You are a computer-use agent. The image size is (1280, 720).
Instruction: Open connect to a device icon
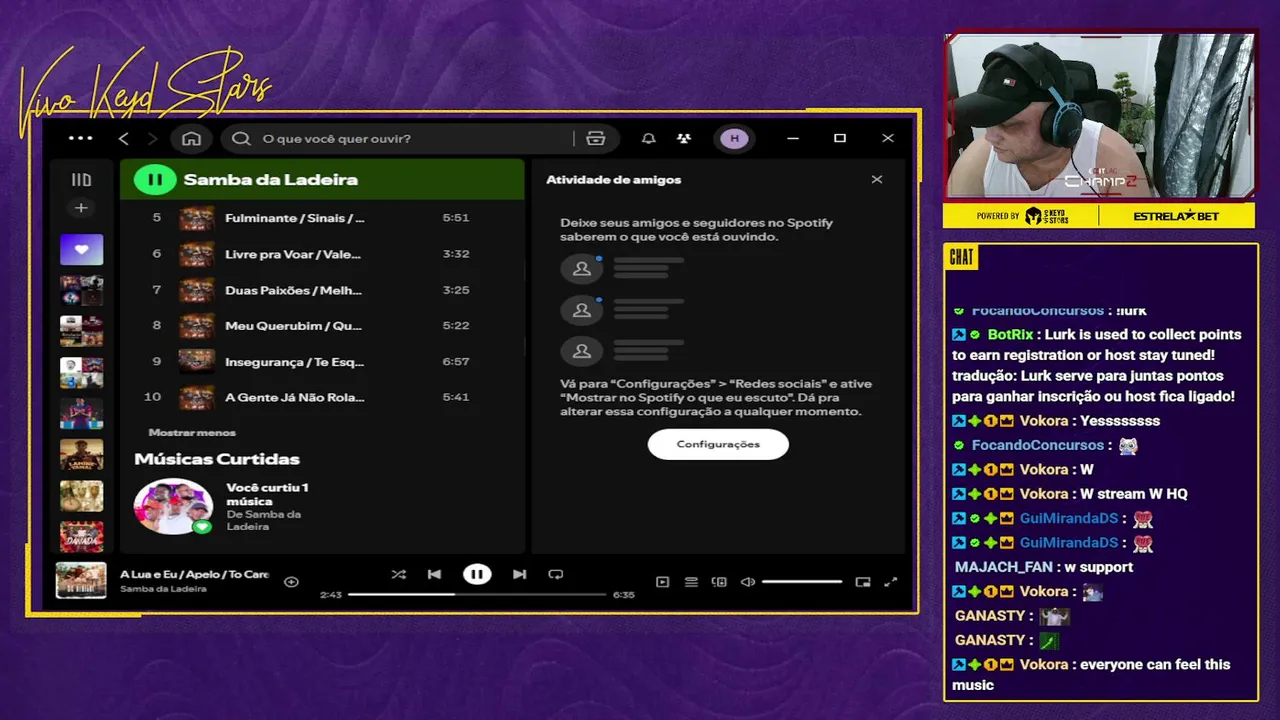click(719, 582)
